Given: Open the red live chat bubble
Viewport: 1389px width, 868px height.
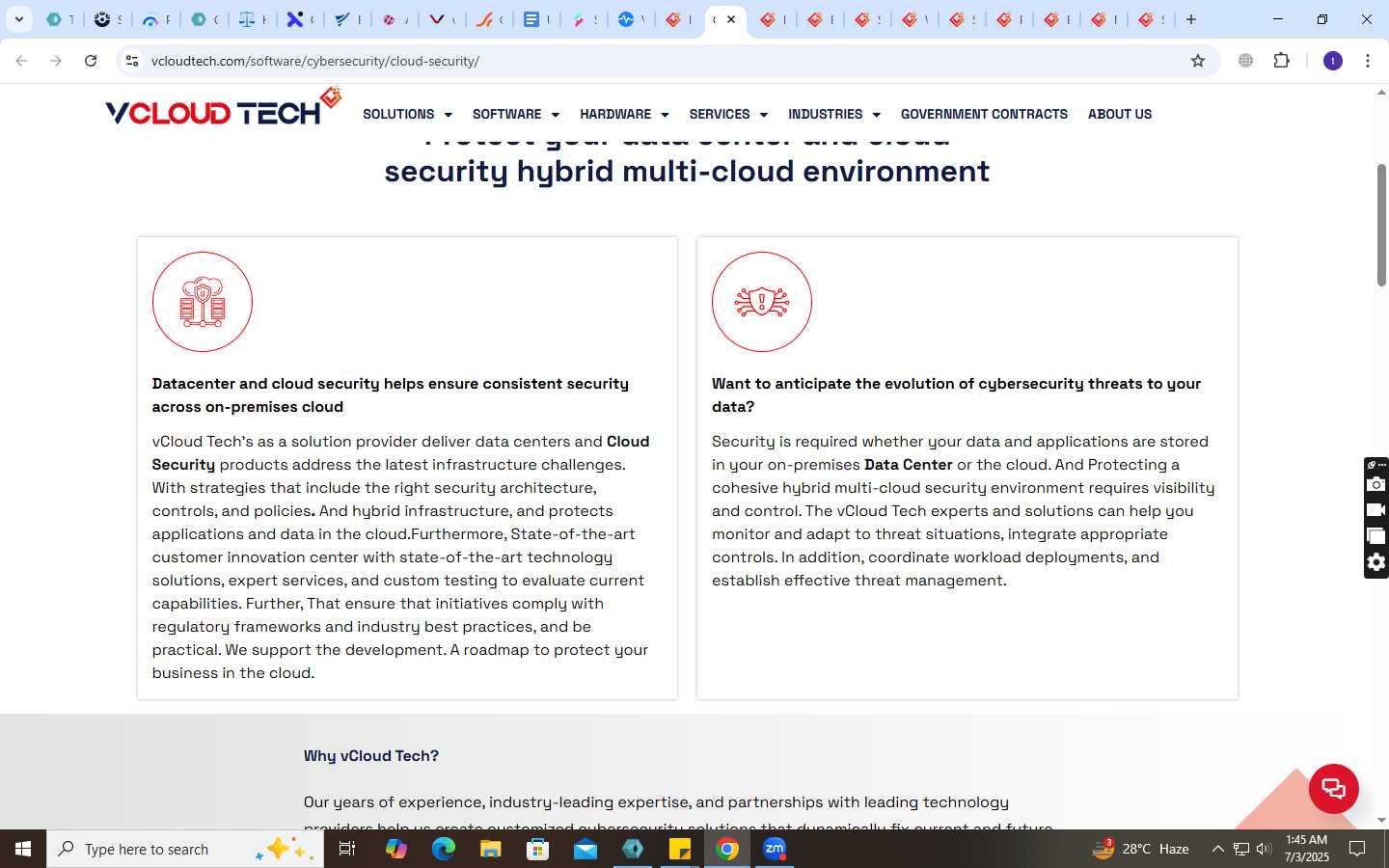Looking at the screenshot, I should pos(1333,789).
